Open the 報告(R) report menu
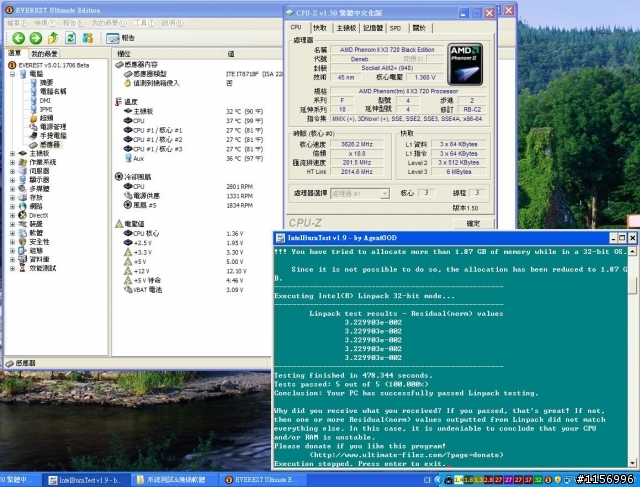The height and width of the screenshot is (487, 640). point(74,23)
